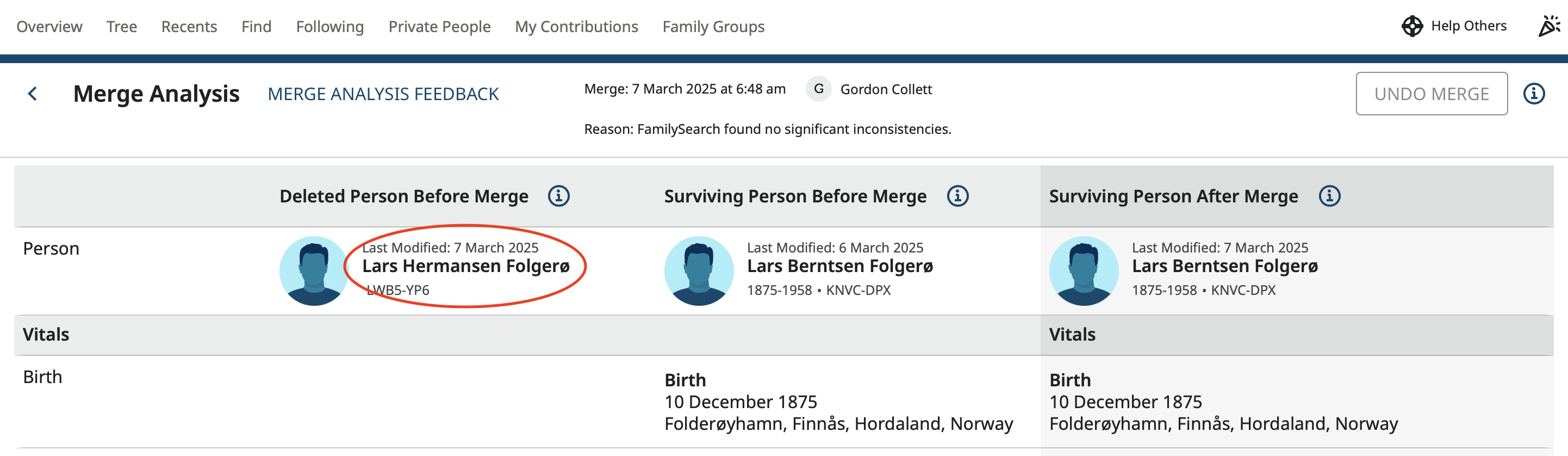
Task: Open Merge Analysis Feedback link
Action: [x=383, y=94]
